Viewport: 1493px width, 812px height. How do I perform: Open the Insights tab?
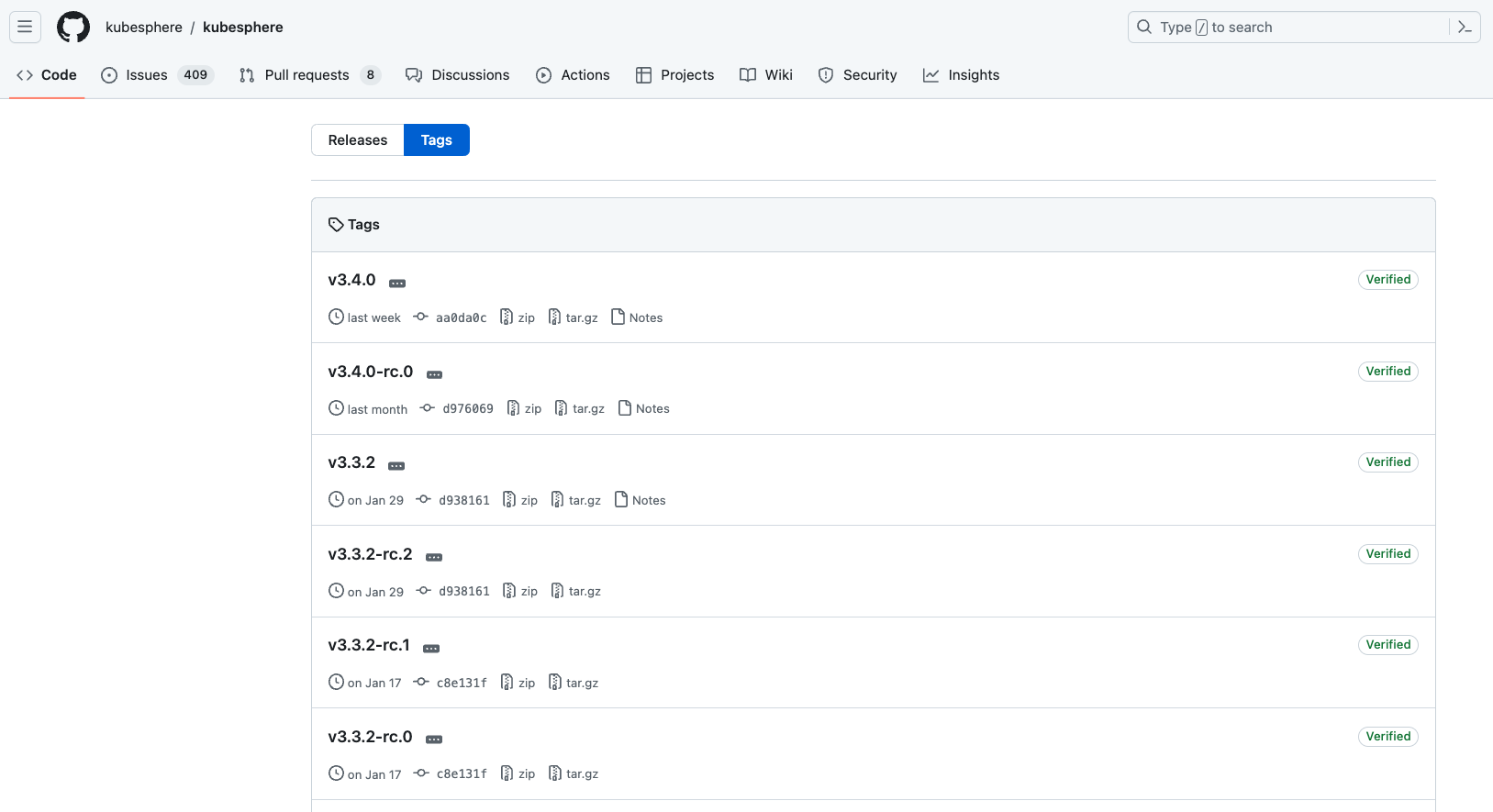coord(961,75)
